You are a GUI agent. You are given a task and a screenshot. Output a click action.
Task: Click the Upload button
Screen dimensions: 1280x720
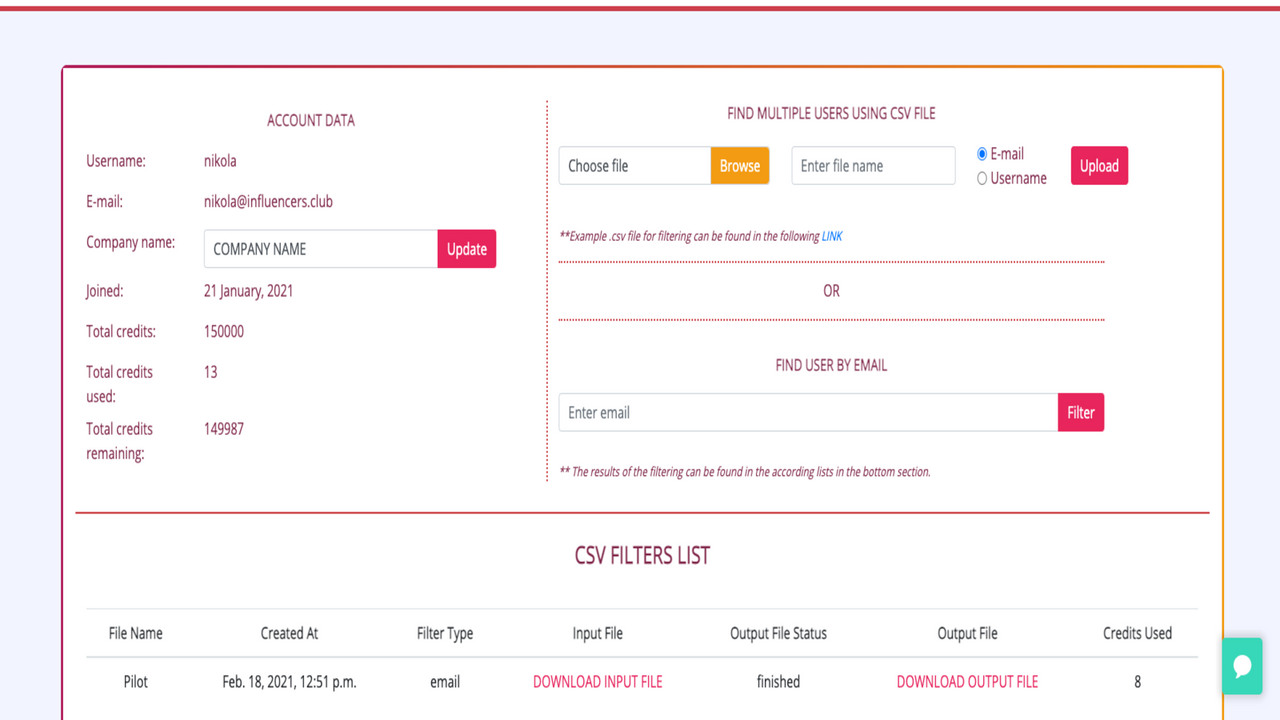tap(1099, 165)
